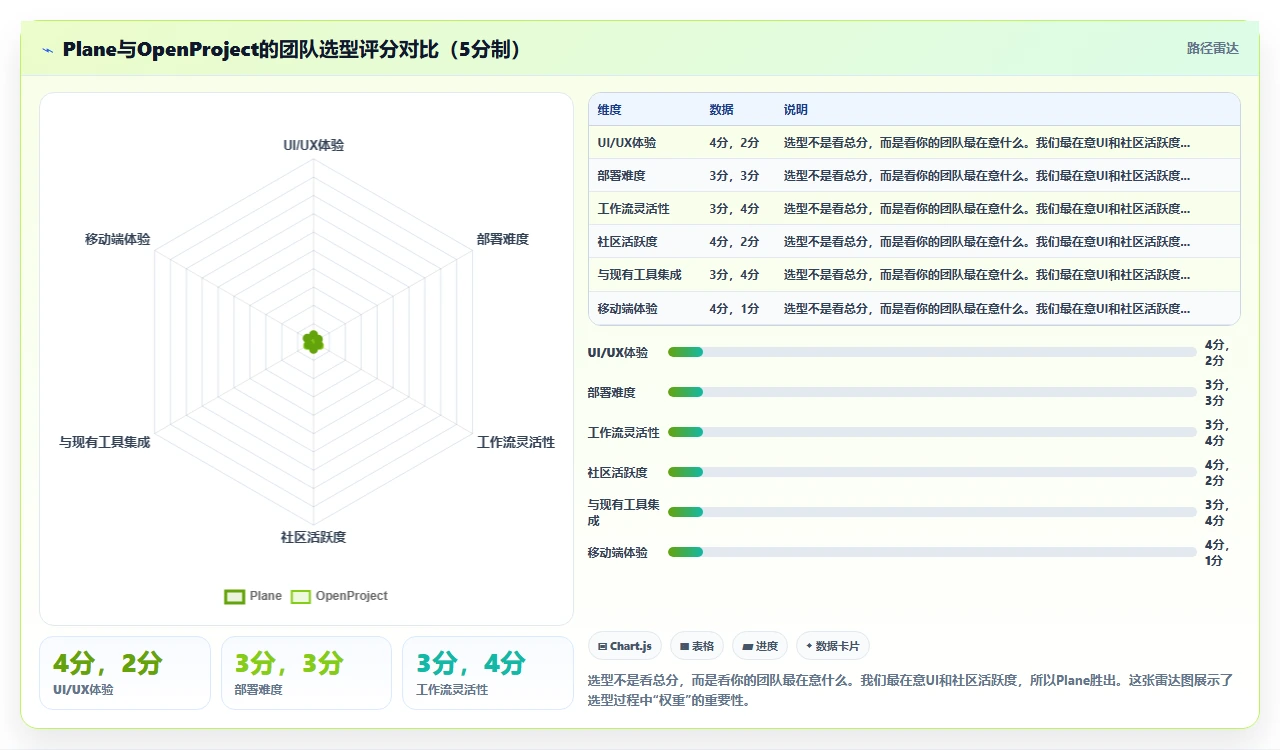Click the 社区活跃度 label beside its progress bar
Viewport: 1280px width, 750px height.
tap(618, 472)
